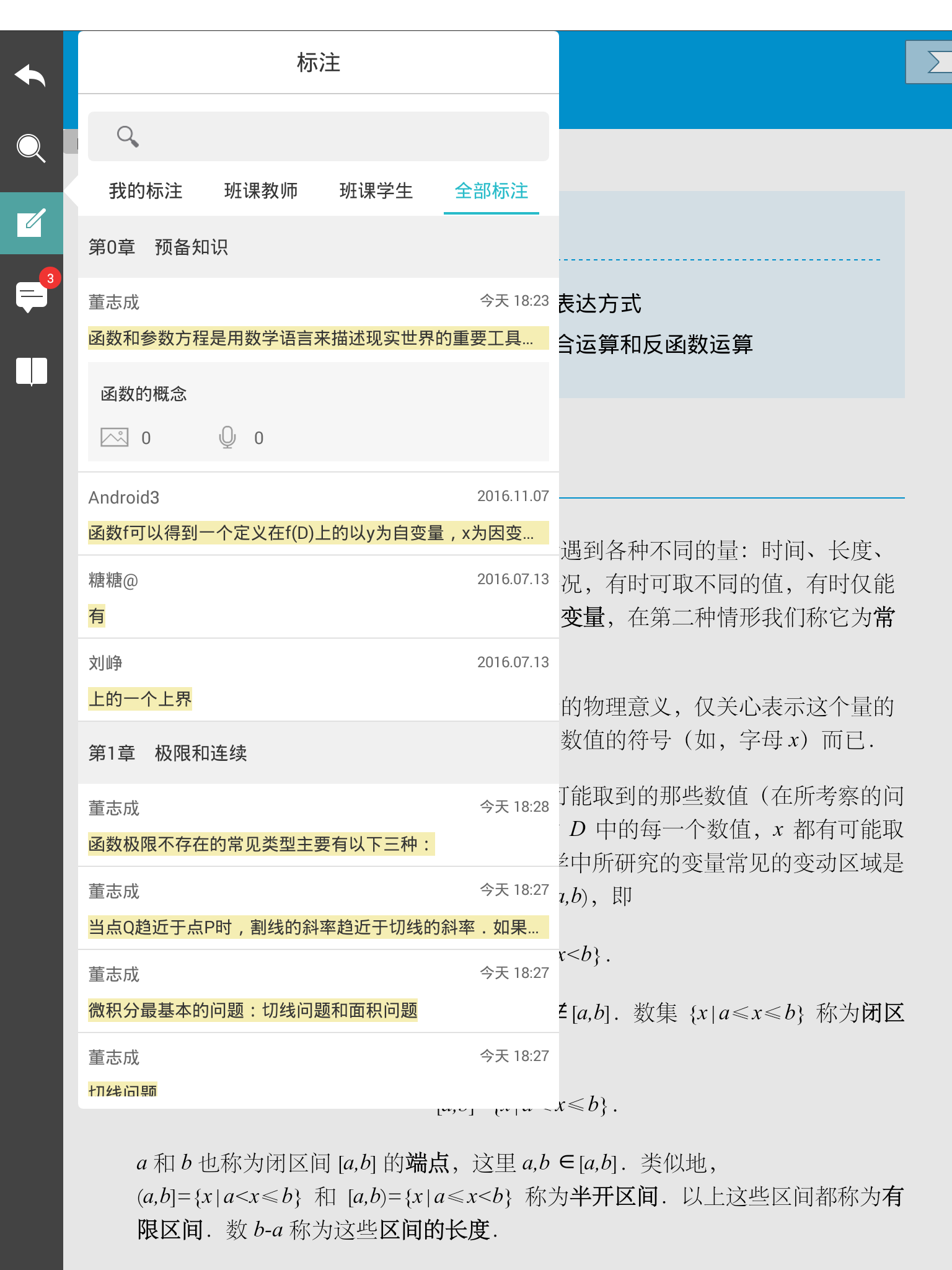Open the book contents icon
This screenshot has height=1270, width=952.
coord(31,371)
